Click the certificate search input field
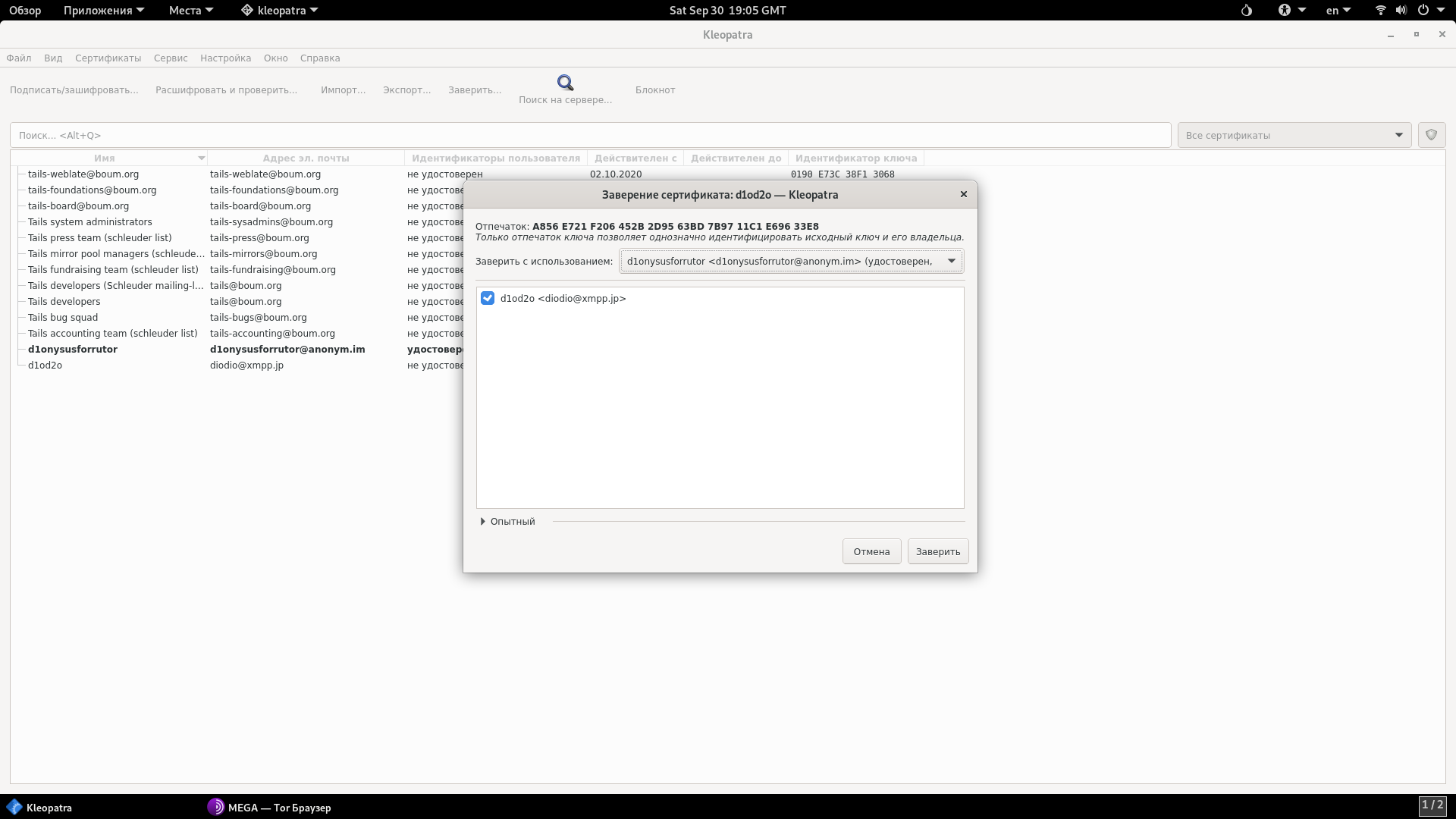This screenshot has width=1456, height=819. (x=590, y=135)
